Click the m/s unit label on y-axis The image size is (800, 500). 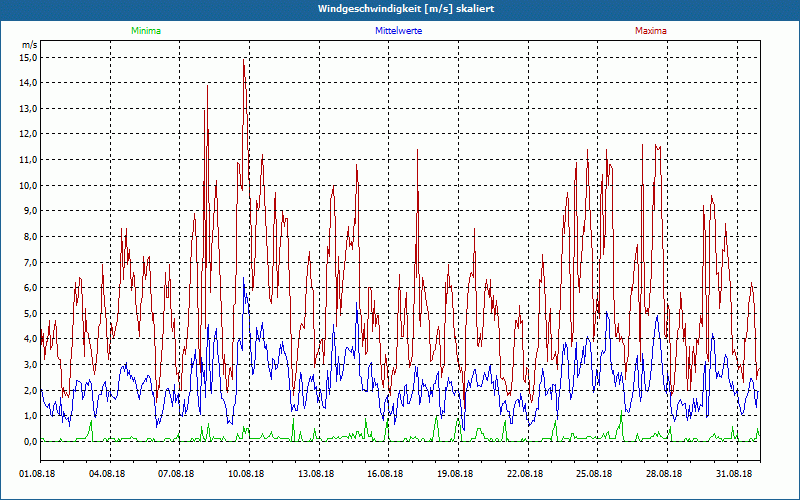(x=29, y=45)
